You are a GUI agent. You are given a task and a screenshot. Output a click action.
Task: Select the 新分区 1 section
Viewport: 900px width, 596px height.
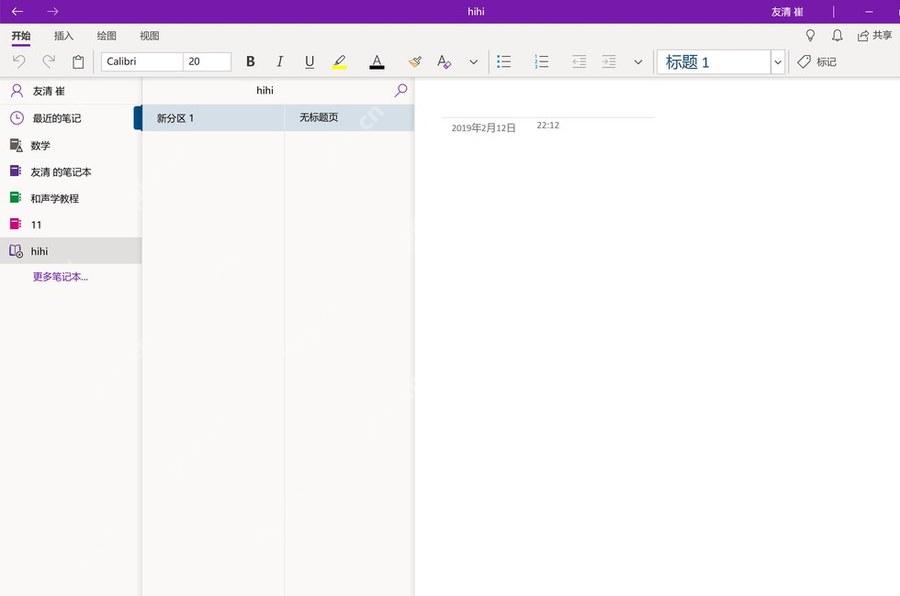coord(213,118)
